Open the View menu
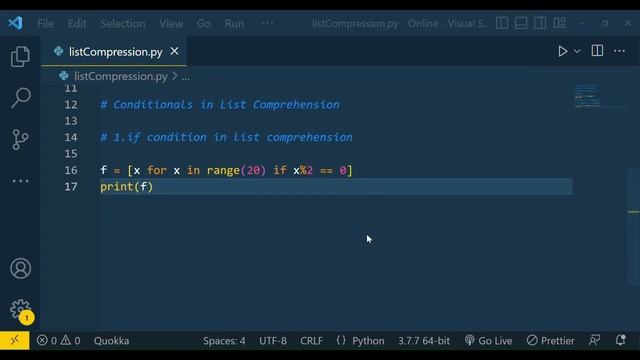Image resolution: width=640 pixels, height=360 pixels. pyautogui.click(x=171, y=24)
